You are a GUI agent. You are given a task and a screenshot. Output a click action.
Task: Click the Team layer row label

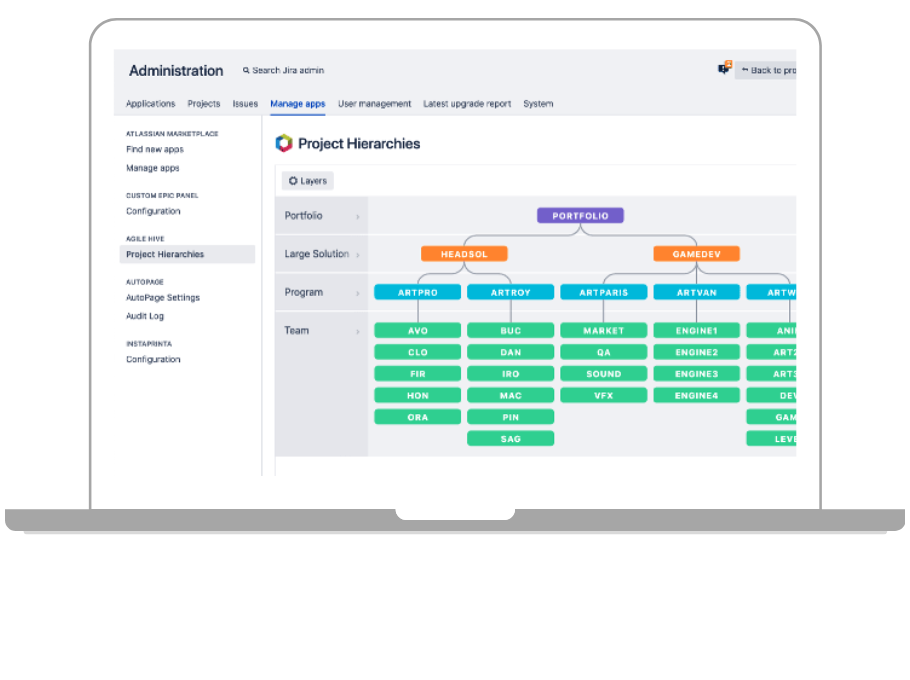[x=297, y=331]
